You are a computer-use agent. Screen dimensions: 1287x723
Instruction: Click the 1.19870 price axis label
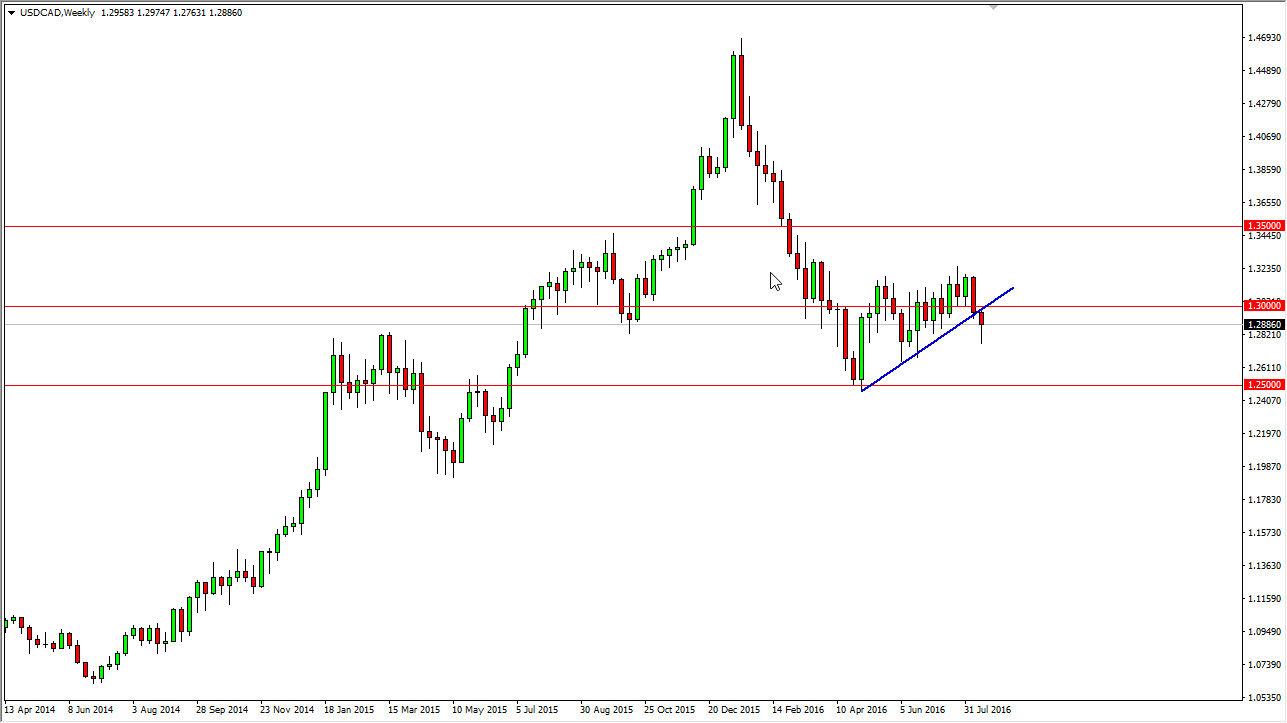pyautogui.click(x=1265, y=467)
